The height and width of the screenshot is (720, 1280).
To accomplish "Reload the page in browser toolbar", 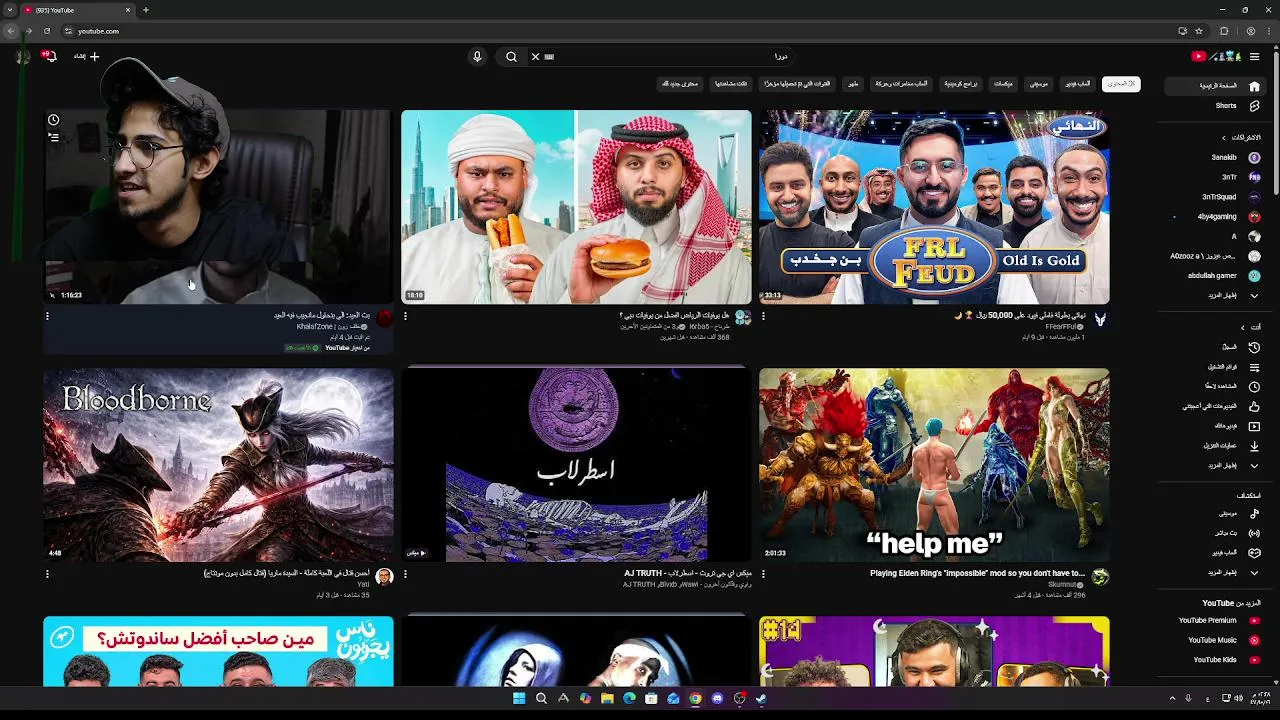I will click(x=46, y=31).
